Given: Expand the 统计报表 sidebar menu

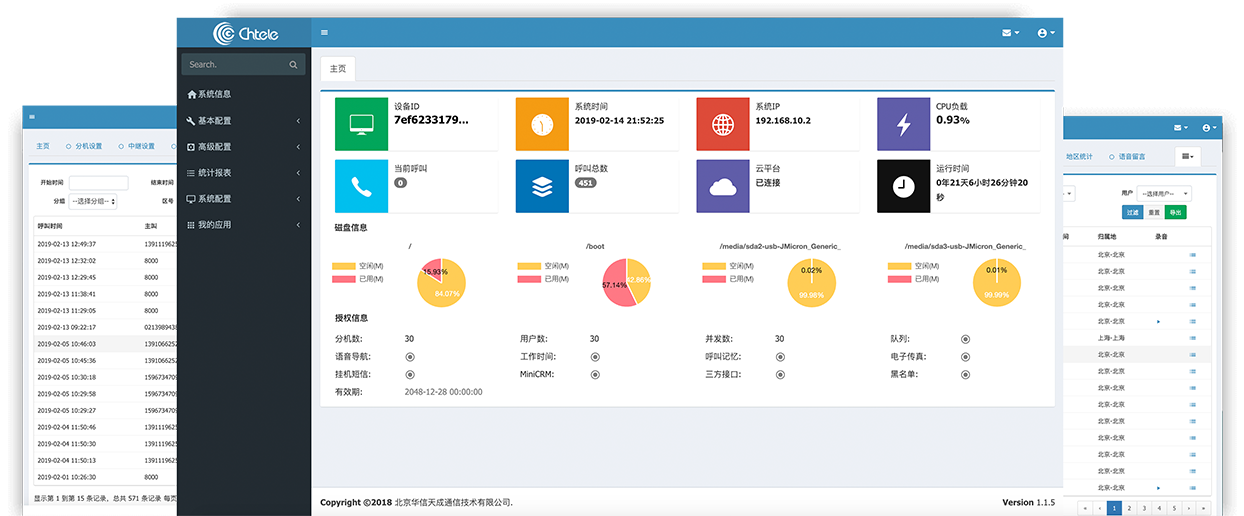Looking at the screenshot, I should click(243, 173).
